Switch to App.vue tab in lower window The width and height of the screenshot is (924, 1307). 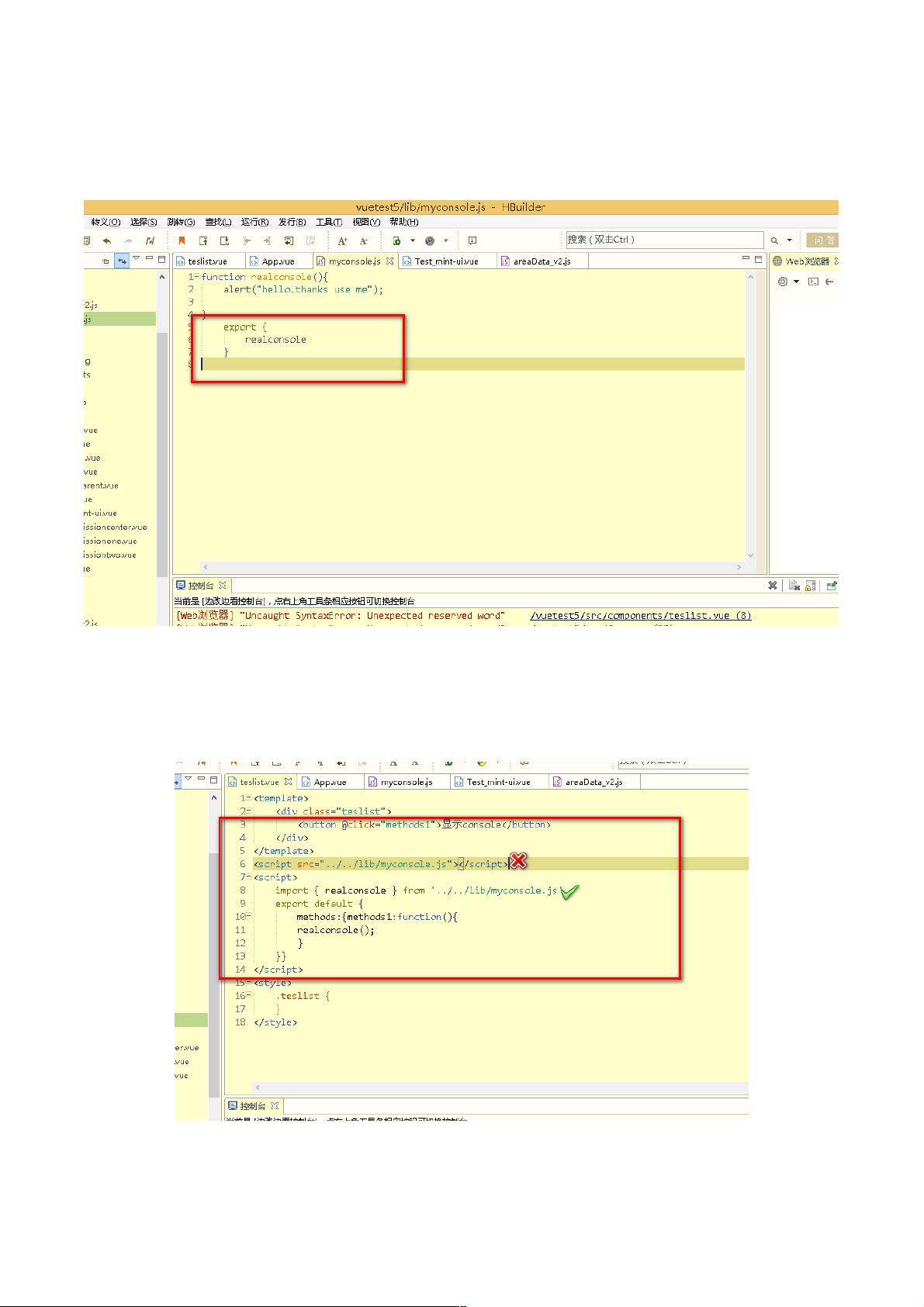coord(330,783)
